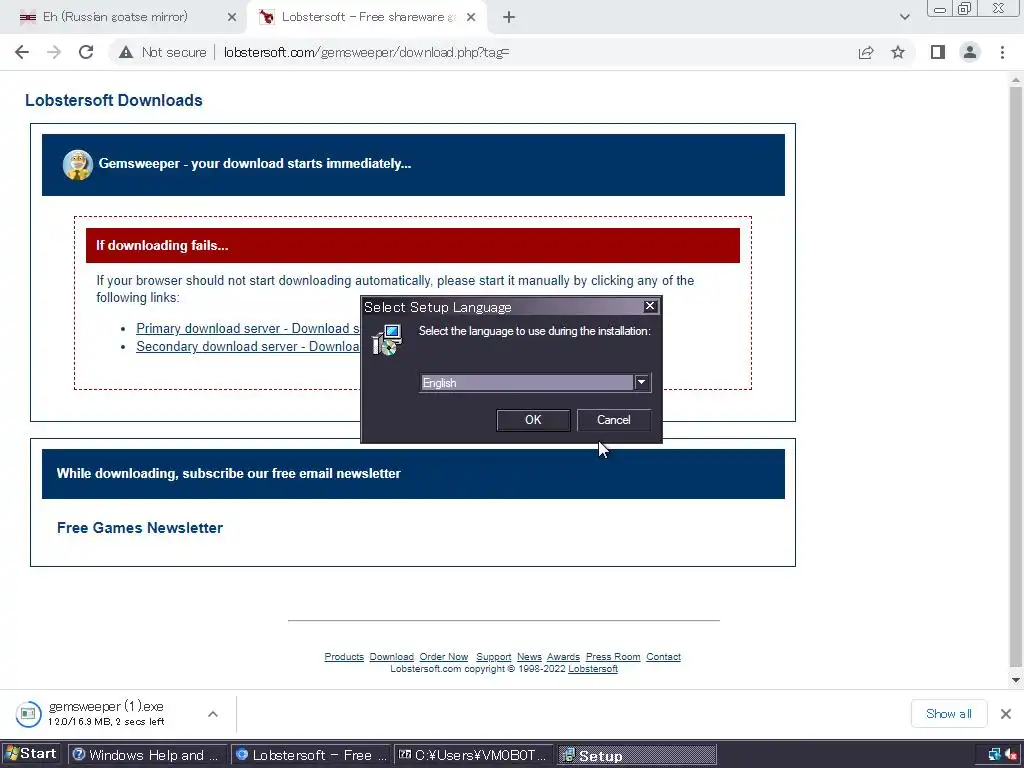Screen dimensions: 1024x768
Task: Open the Start menu
Action: [31, 754]
